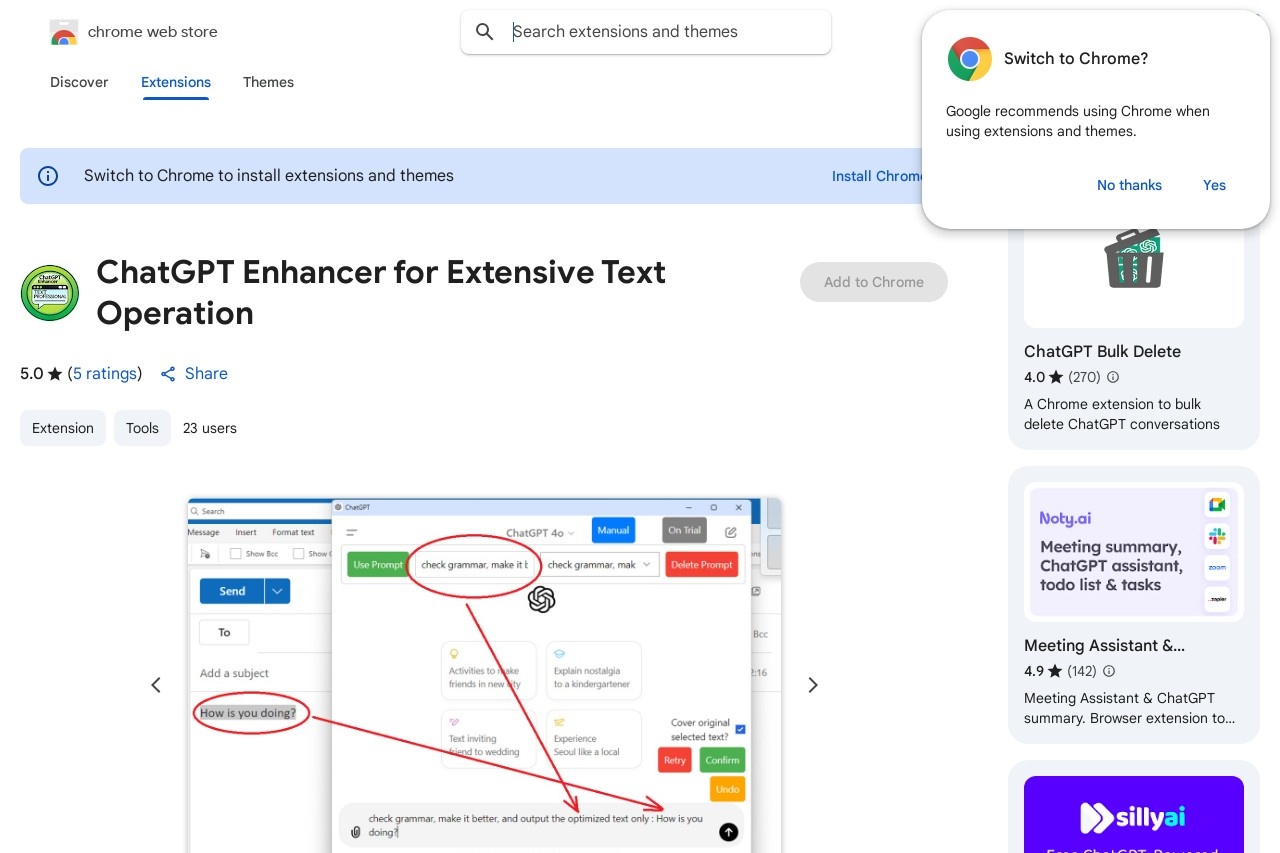
Task: Open the 5 ratings link
Action: 105,373
